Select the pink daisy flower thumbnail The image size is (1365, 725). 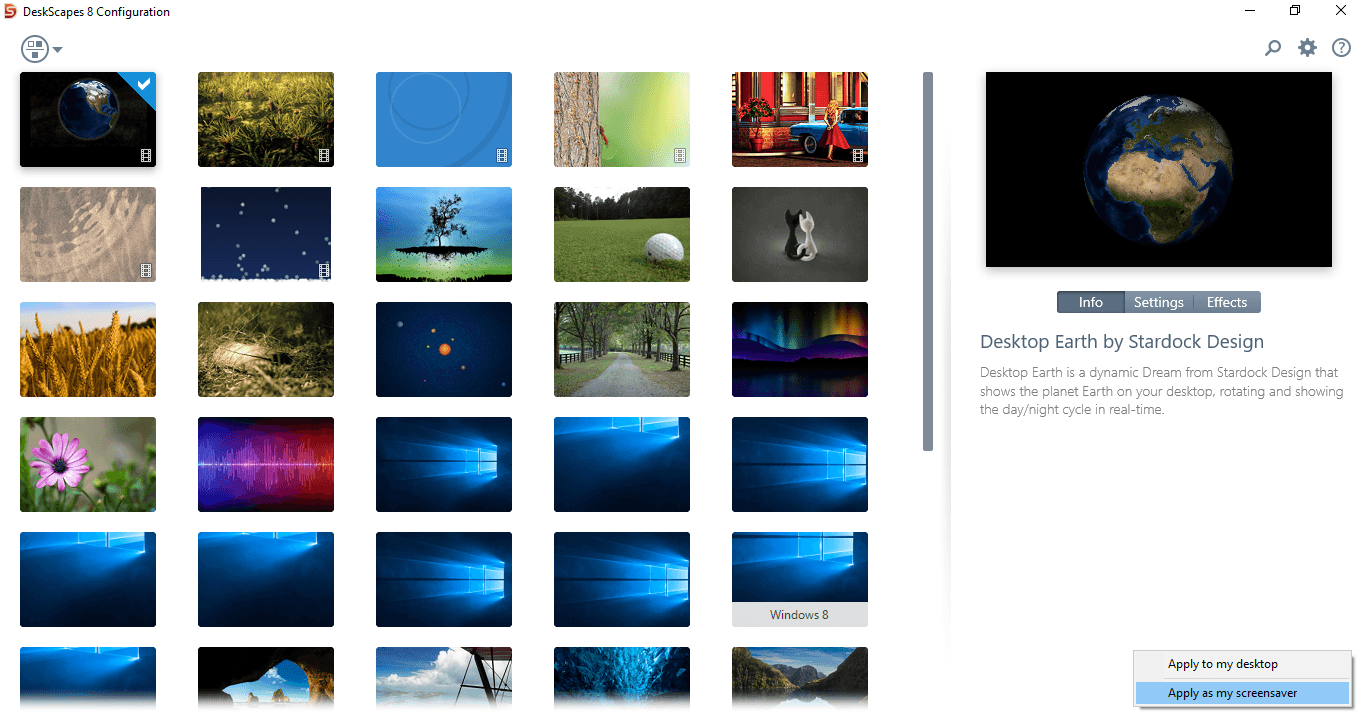tap(88, 464)
